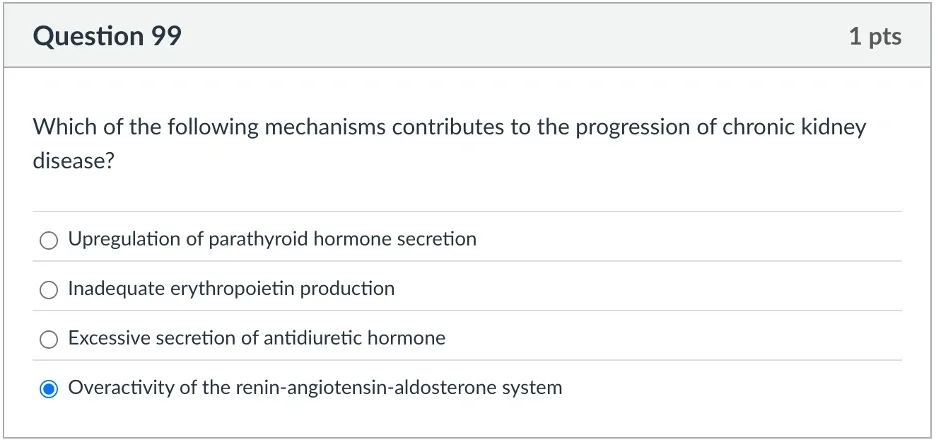Image resolution: width=936 pixels, height=440 pixels.
Task: Click the 'Inadequate erythropoietin production' answer text
Action: [231, 289]
